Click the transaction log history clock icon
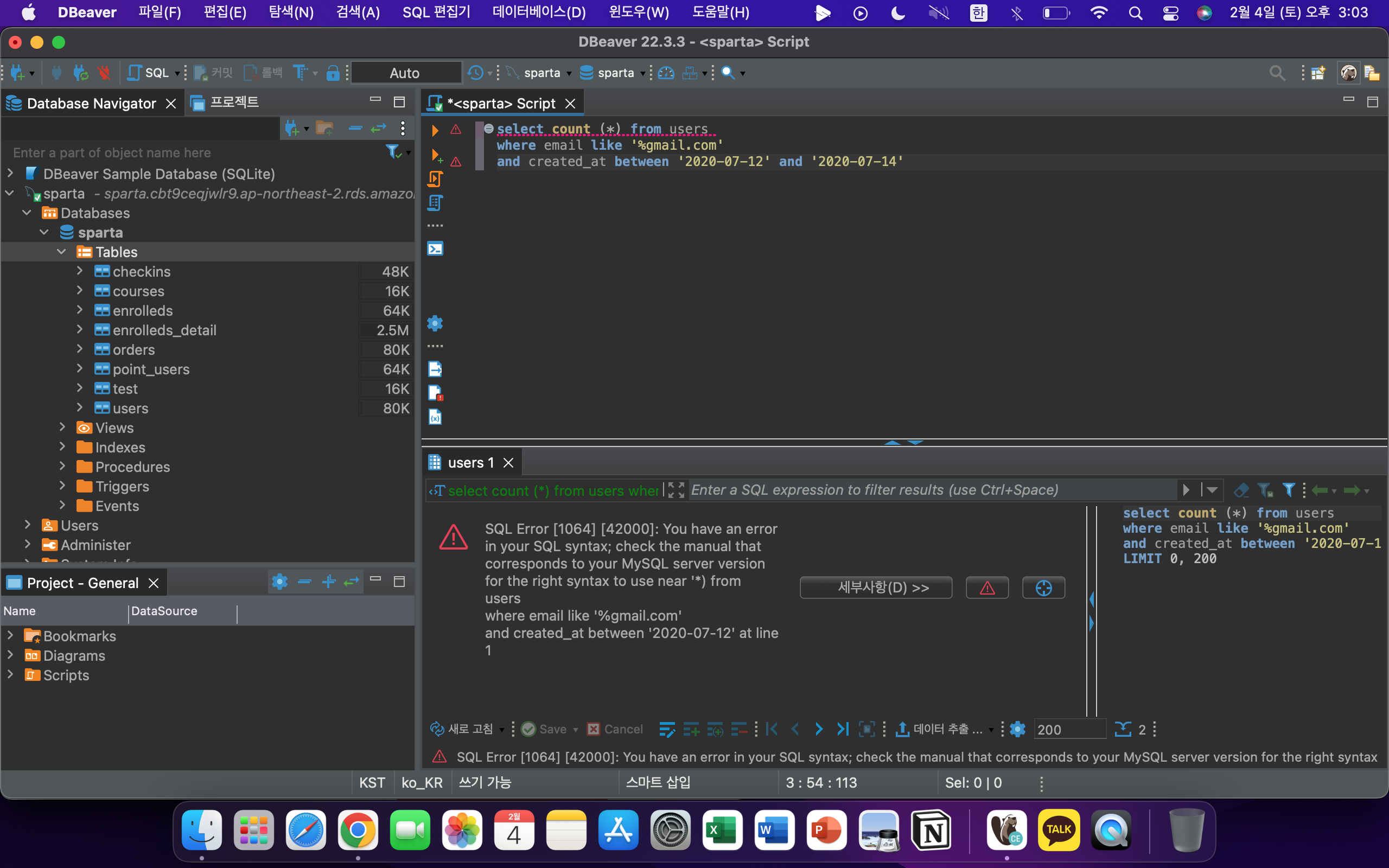The height and width of the screenshot is (868, 1389). coord(475,73)
